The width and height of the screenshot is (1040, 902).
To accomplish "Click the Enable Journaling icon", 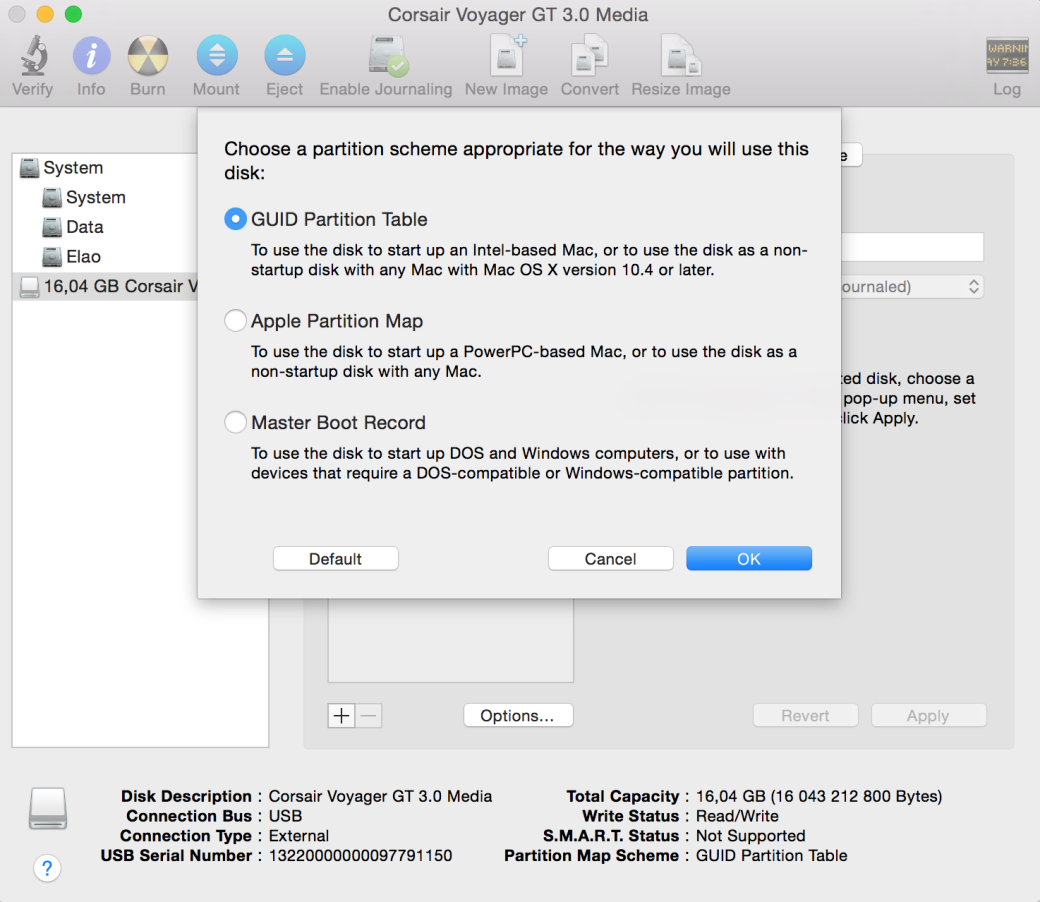I will (x=387, y=56).
